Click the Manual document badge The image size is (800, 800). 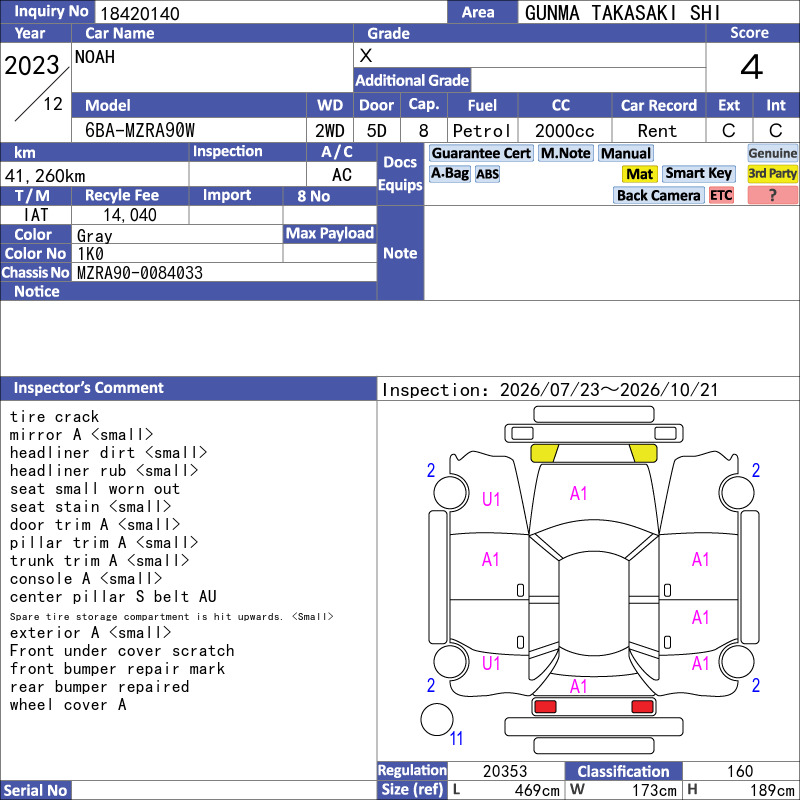coord(626,153)
